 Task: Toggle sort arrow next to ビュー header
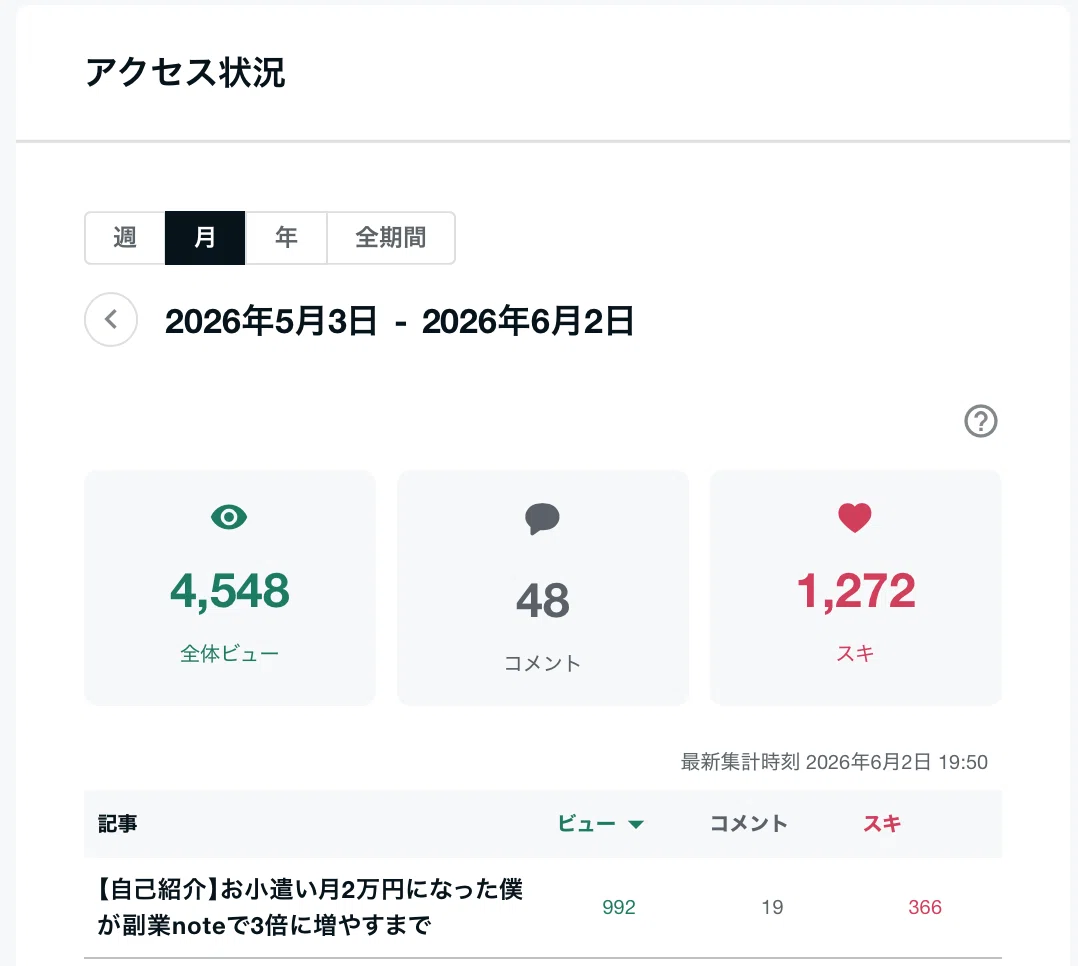click(x=636, y=824)
